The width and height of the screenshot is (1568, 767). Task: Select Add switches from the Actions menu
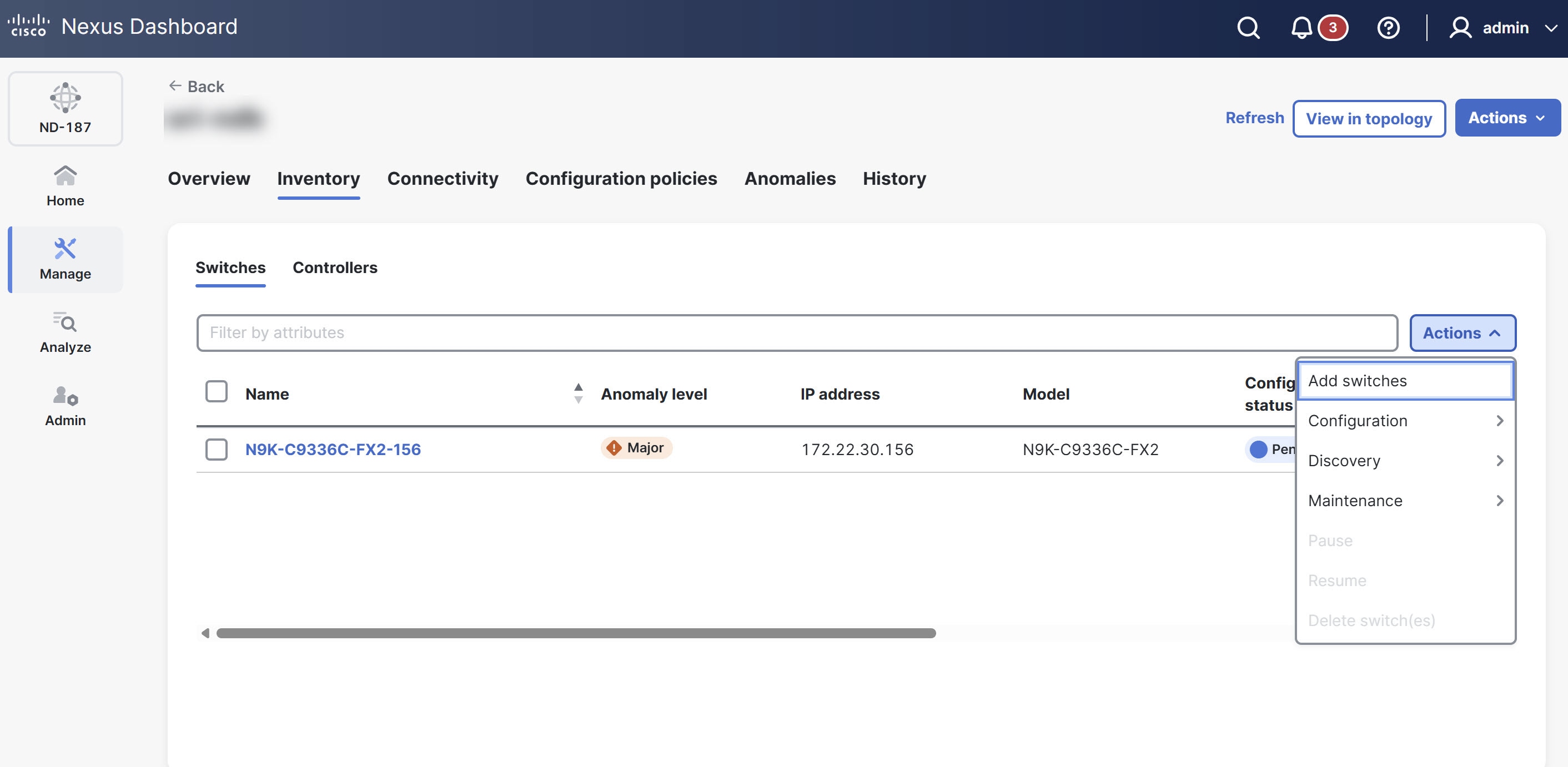click(1357, 380)
